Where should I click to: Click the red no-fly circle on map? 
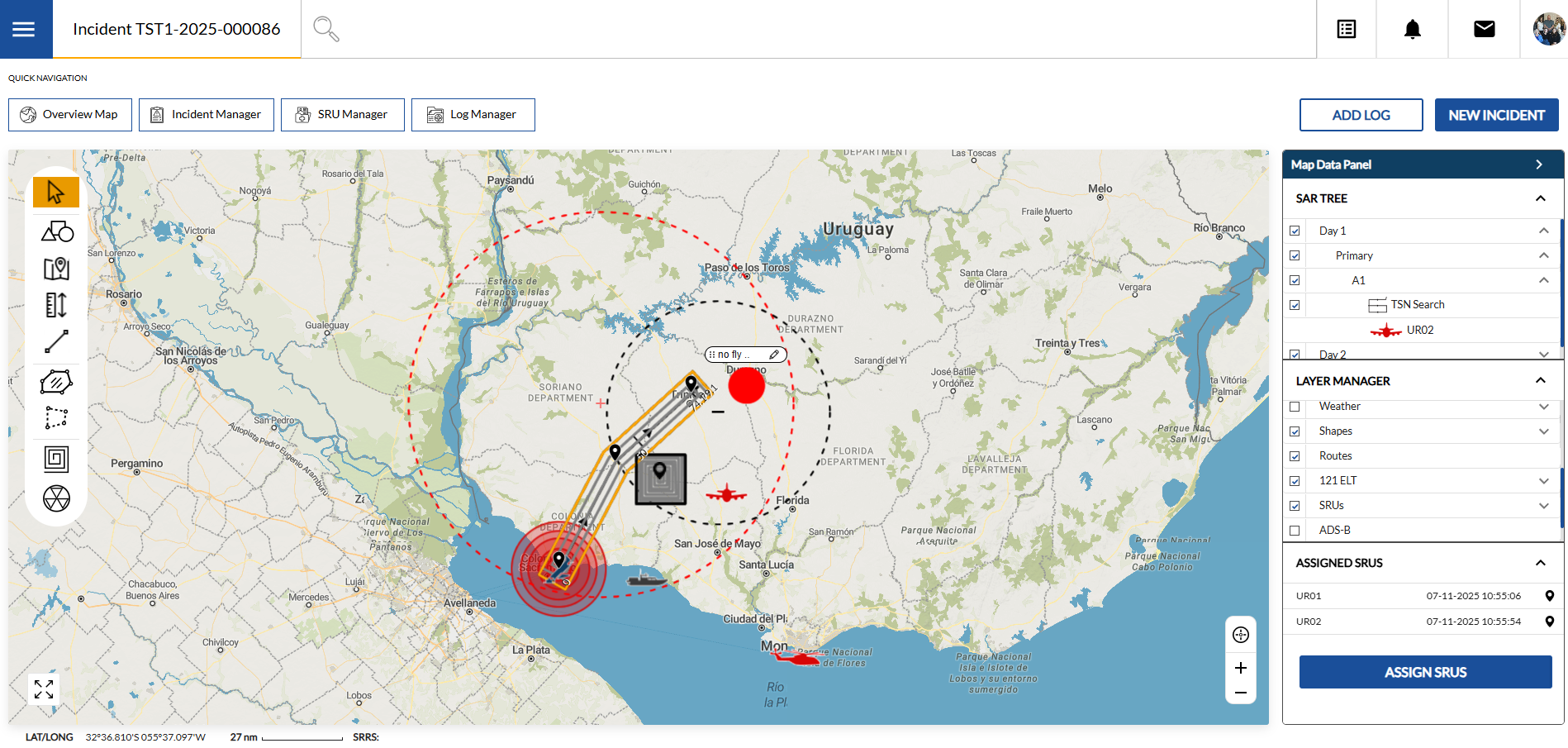[747, 386]
